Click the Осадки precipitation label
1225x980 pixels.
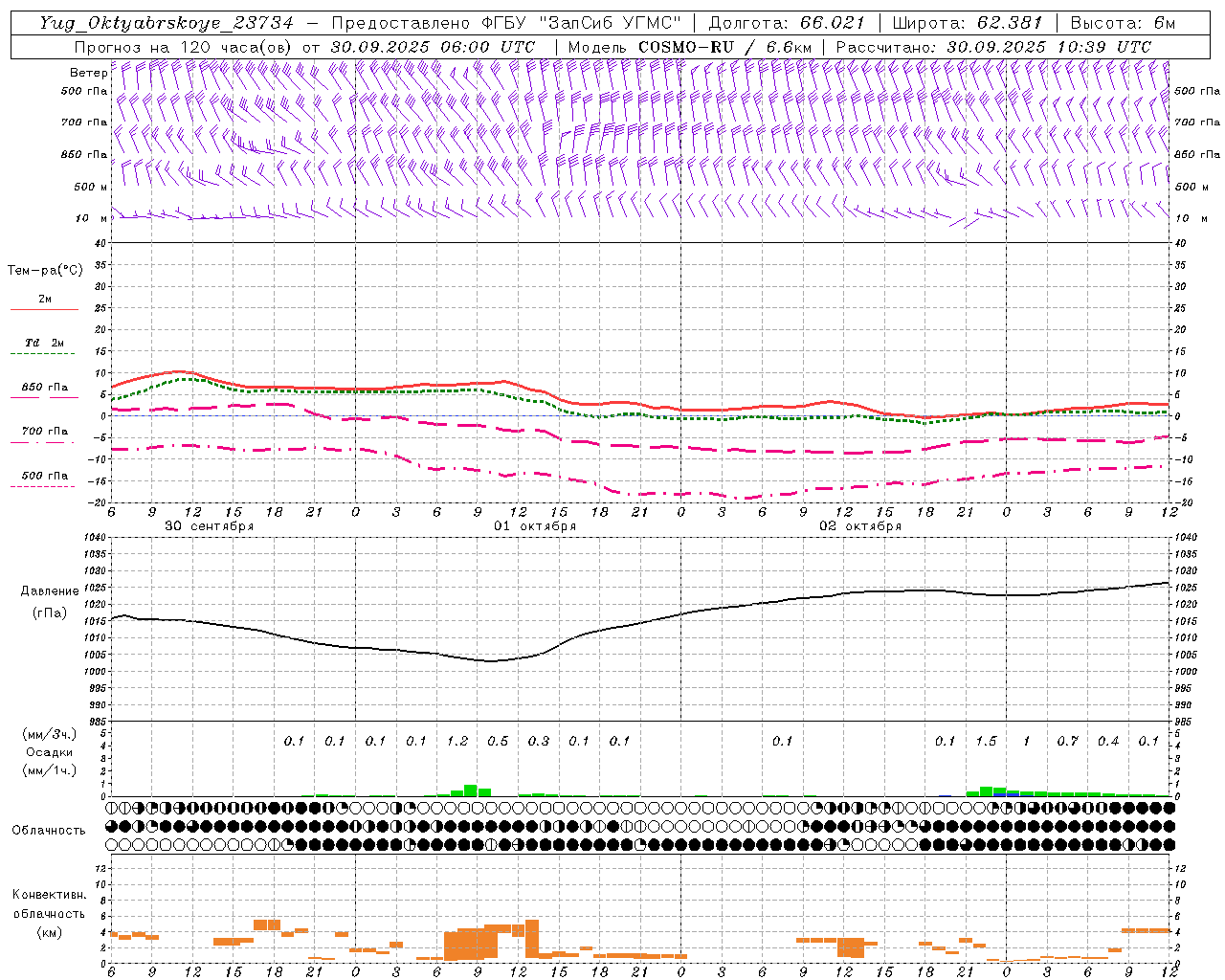tap(49, 752)
